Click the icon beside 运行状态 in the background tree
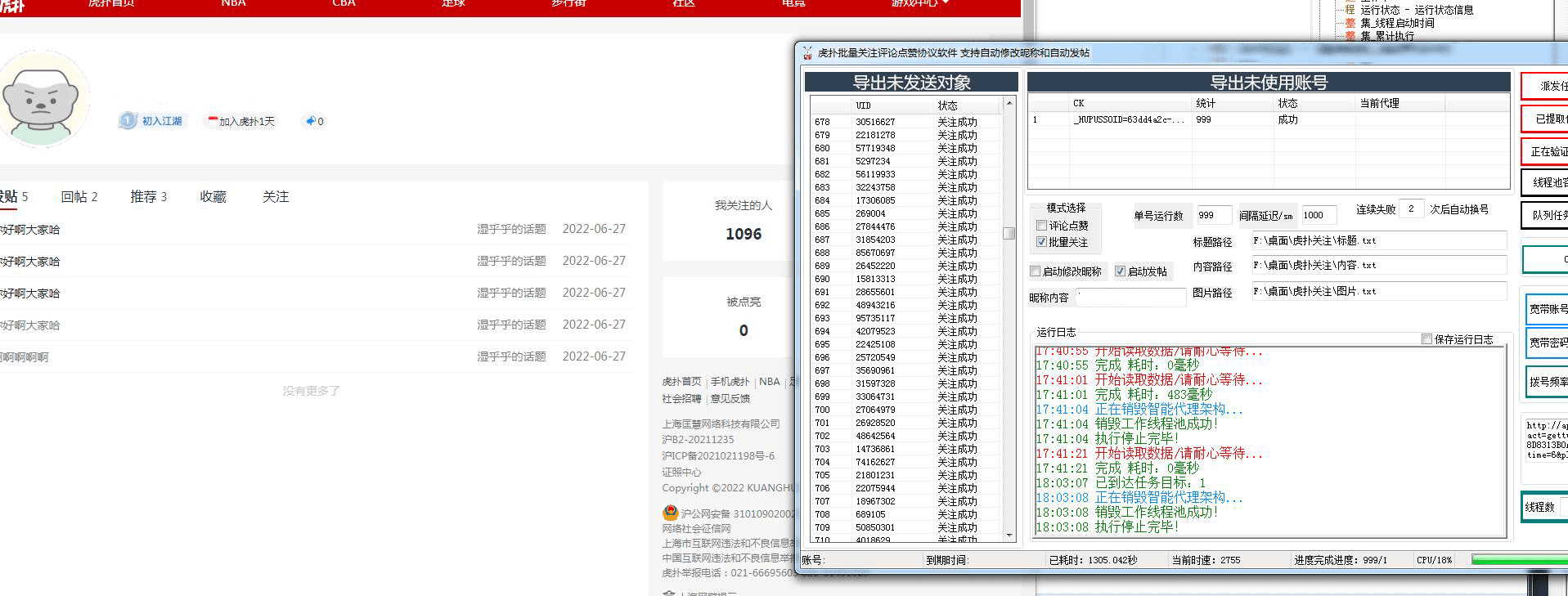 tap(1350, 10)
